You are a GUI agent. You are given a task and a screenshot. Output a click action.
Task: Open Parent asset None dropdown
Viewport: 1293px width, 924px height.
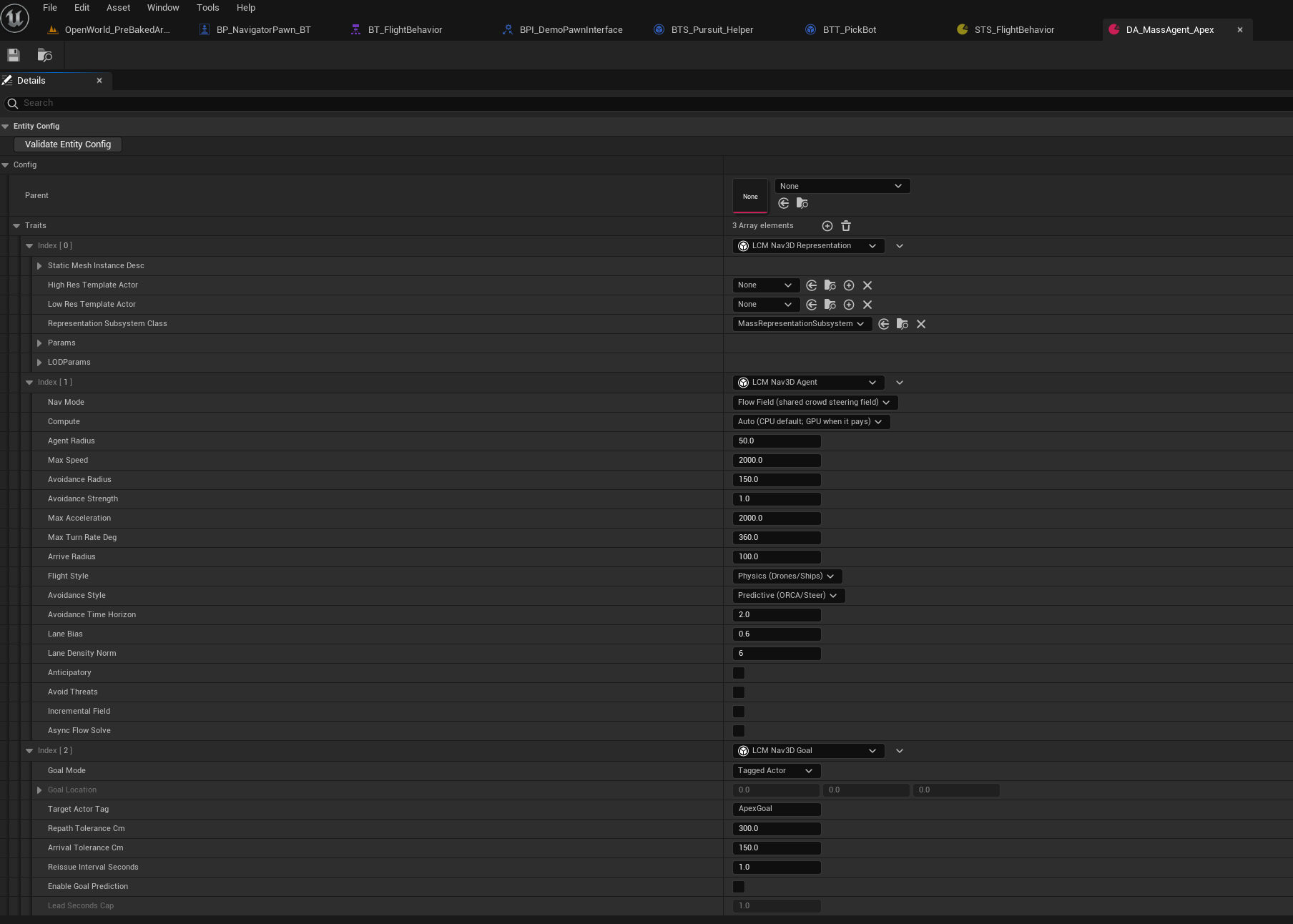[842, 186]
